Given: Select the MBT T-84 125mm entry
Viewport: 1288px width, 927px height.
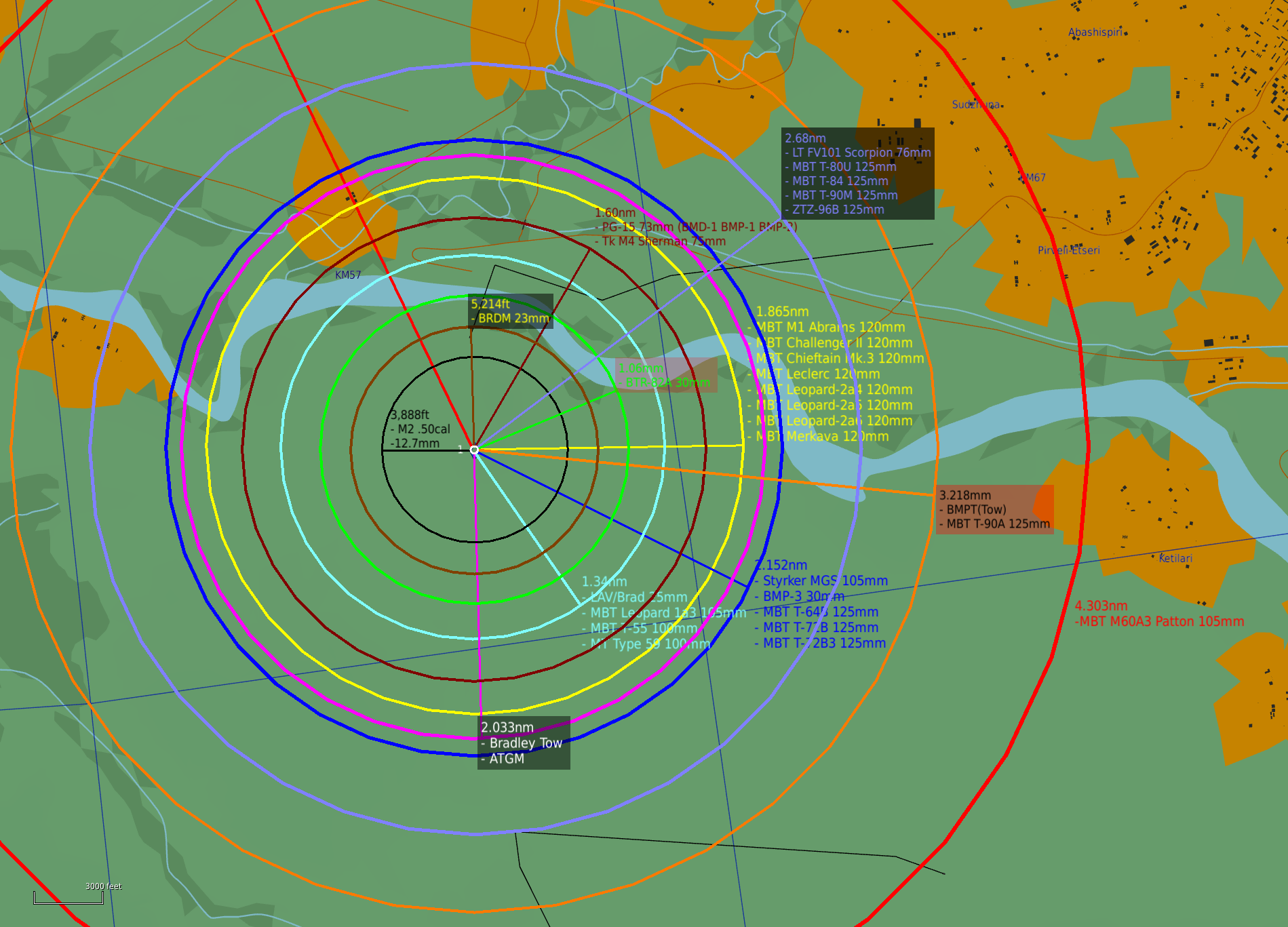Looking at the screenshot, I should 836,181.
